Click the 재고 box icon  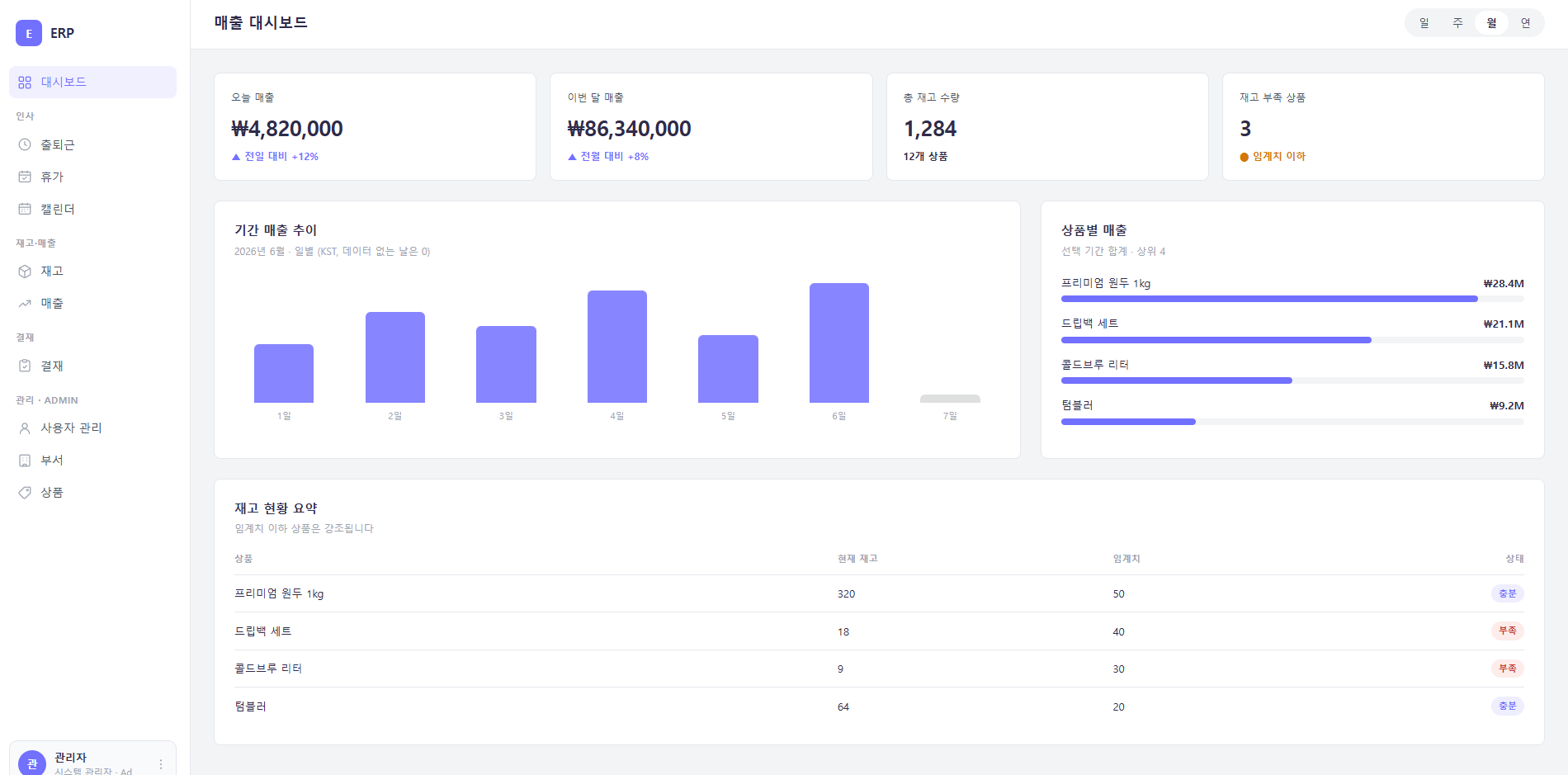coord(25,271)
